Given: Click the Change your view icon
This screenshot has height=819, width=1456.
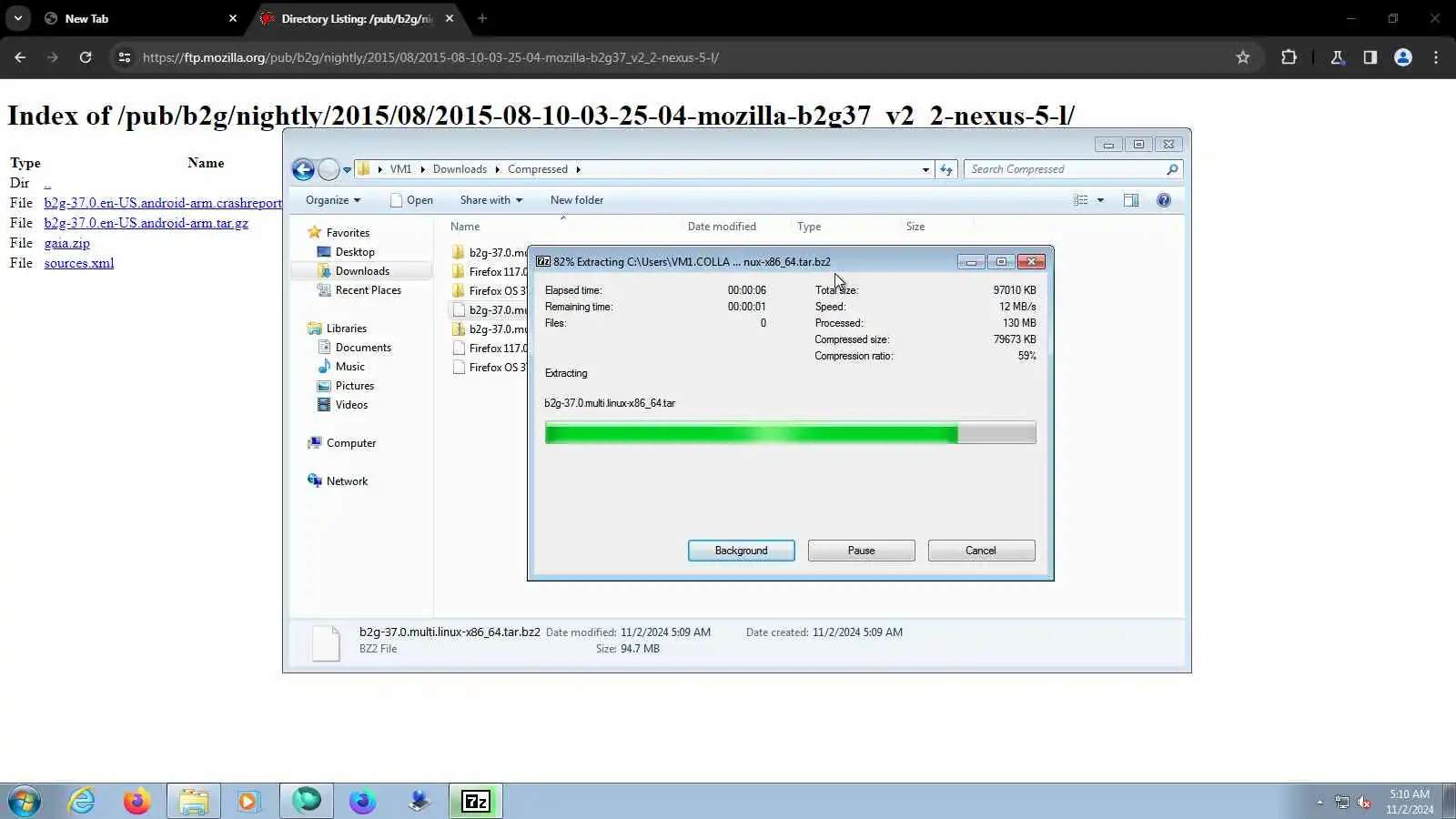Looking at the screenshot, I should point(1080,200).
